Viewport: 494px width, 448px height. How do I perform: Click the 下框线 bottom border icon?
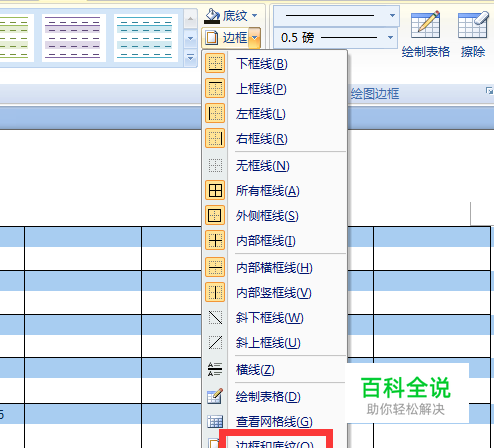[215, 63]
